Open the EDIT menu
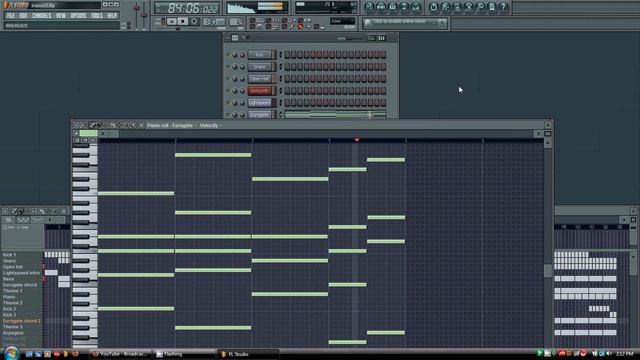 pyautogui.click(x=23, y=16)
